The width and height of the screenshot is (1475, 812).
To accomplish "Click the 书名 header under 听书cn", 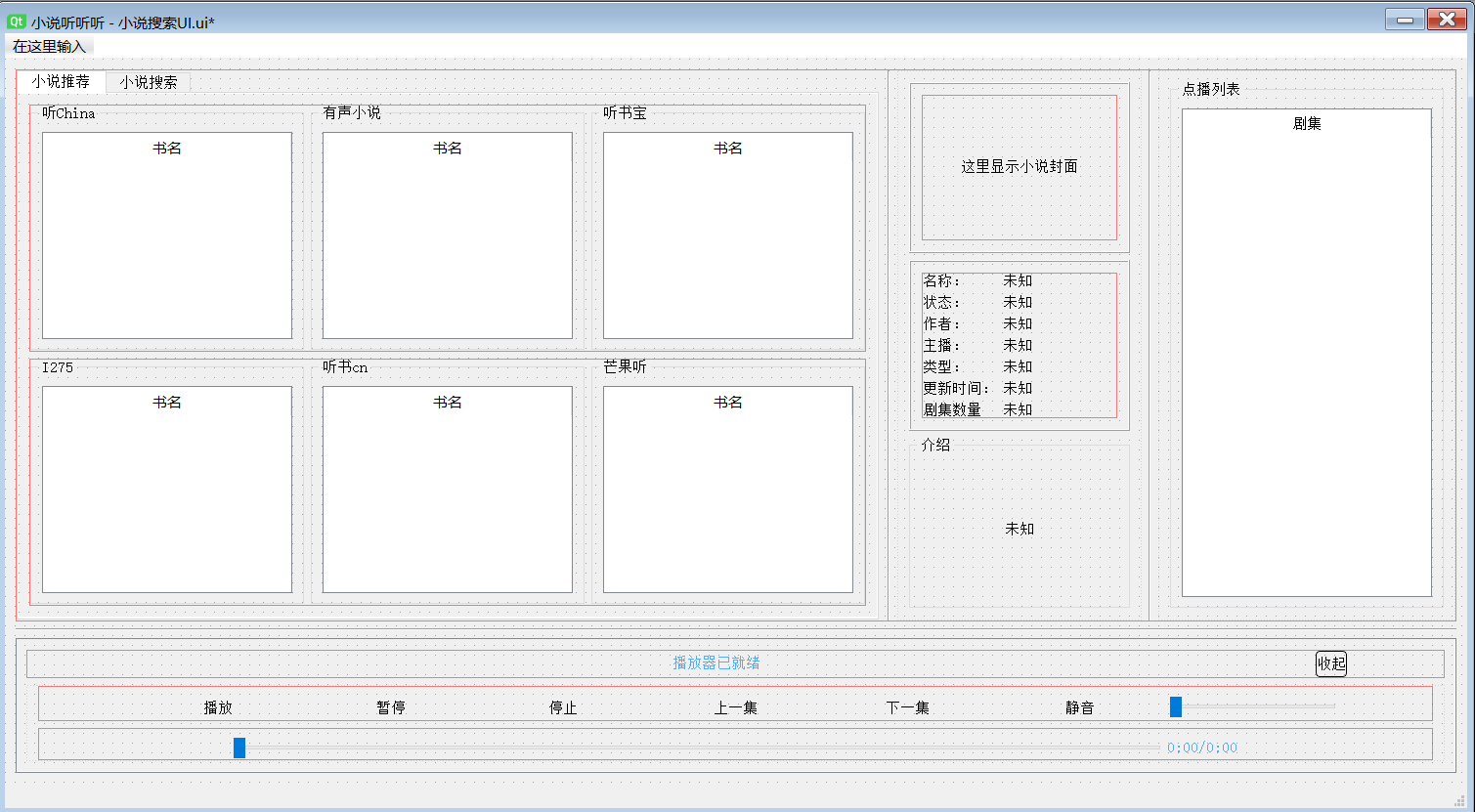I will [x=448, y=403].
